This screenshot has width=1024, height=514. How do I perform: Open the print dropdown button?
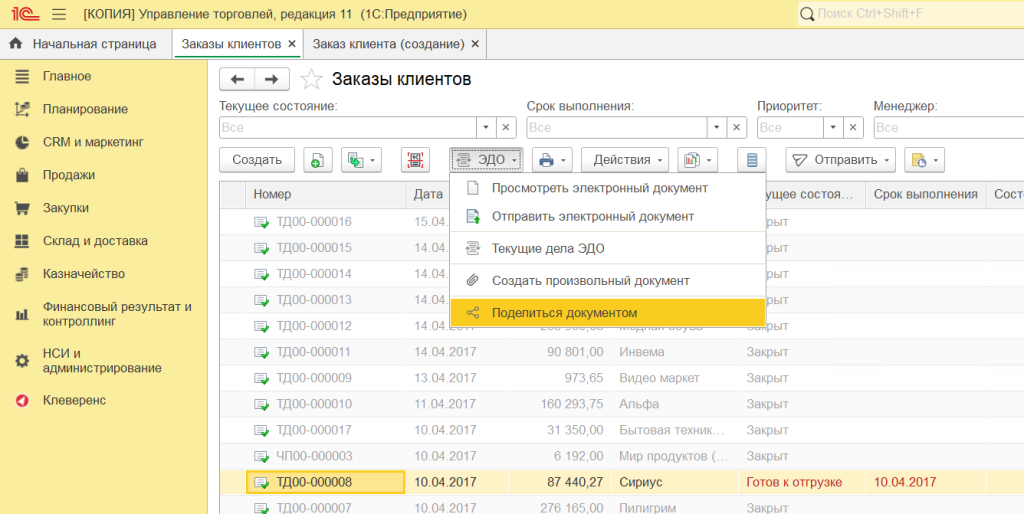coord(552,160)
